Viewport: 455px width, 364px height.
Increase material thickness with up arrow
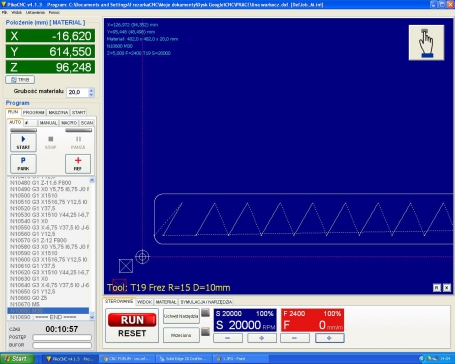[x=91, y=90]
